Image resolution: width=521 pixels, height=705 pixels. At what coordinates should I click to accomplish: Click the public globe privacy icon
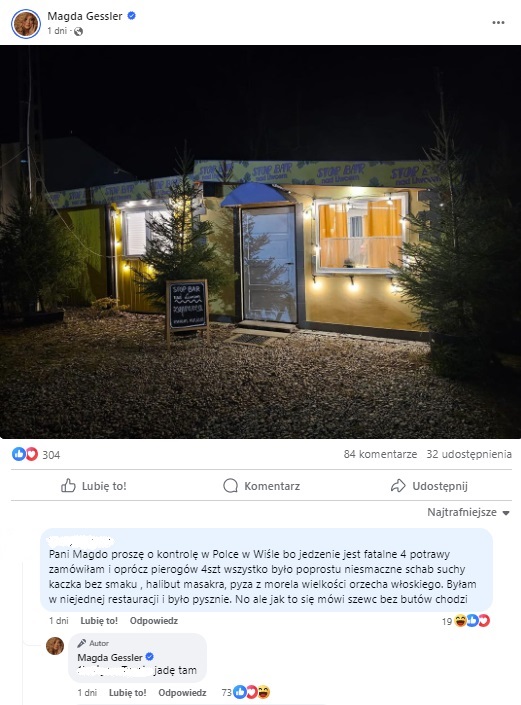pyautogui.click(x=78, y=31)
